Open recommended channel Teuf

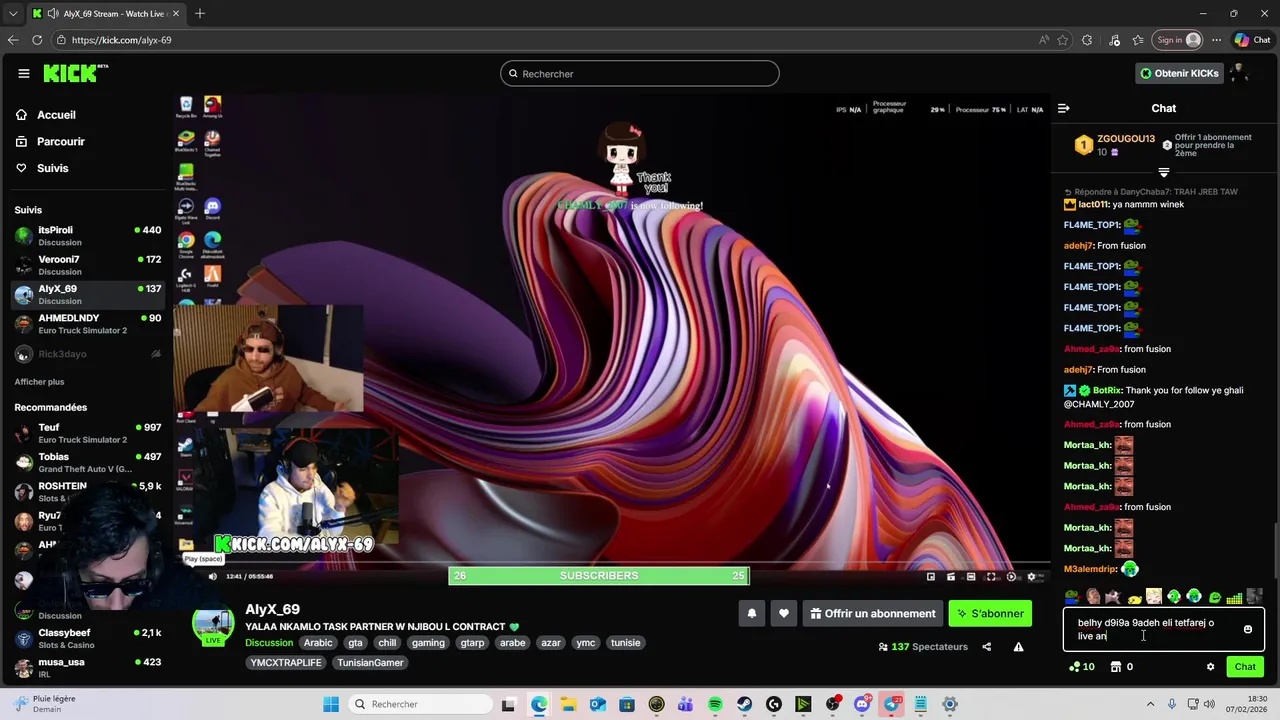tap(88, 433)
